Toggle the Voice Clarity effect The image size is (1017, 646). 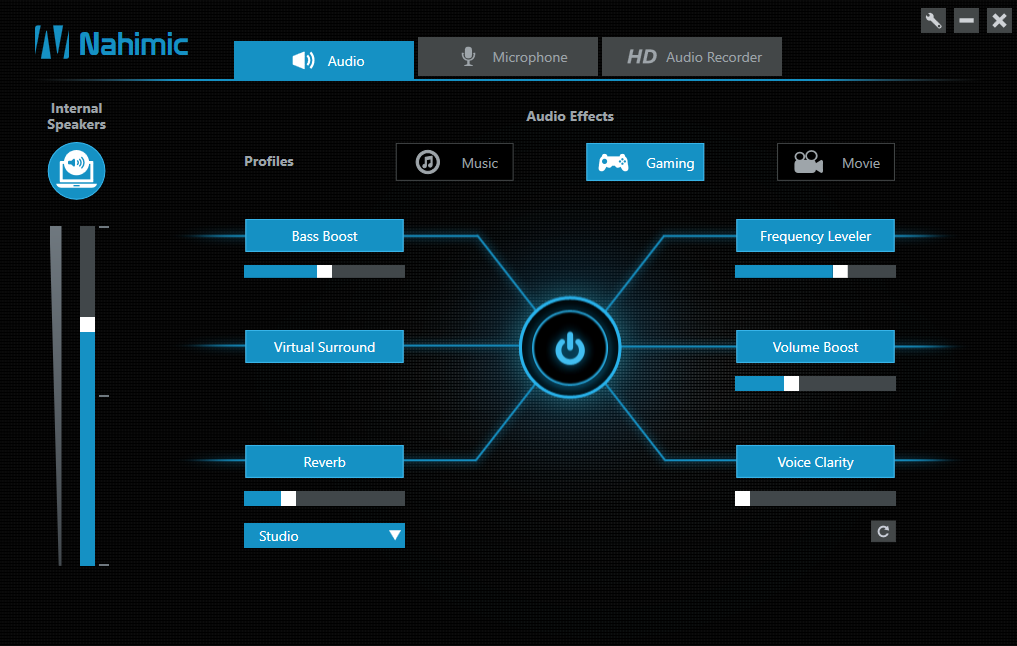[x=815, y=462]
